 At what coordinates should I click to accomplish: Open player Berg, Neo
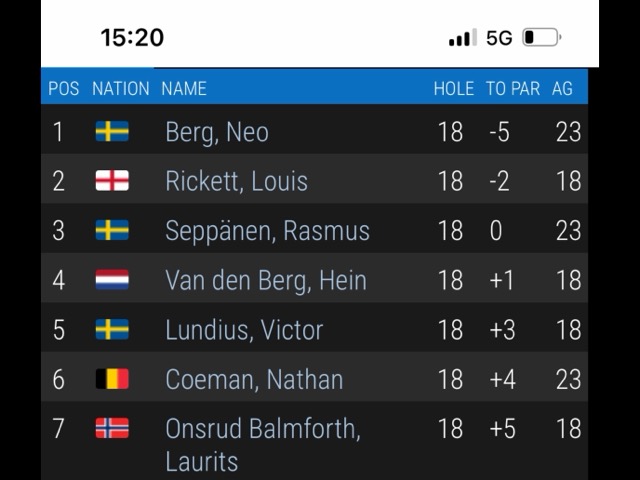pyautogui.click(x=217, y=132)
